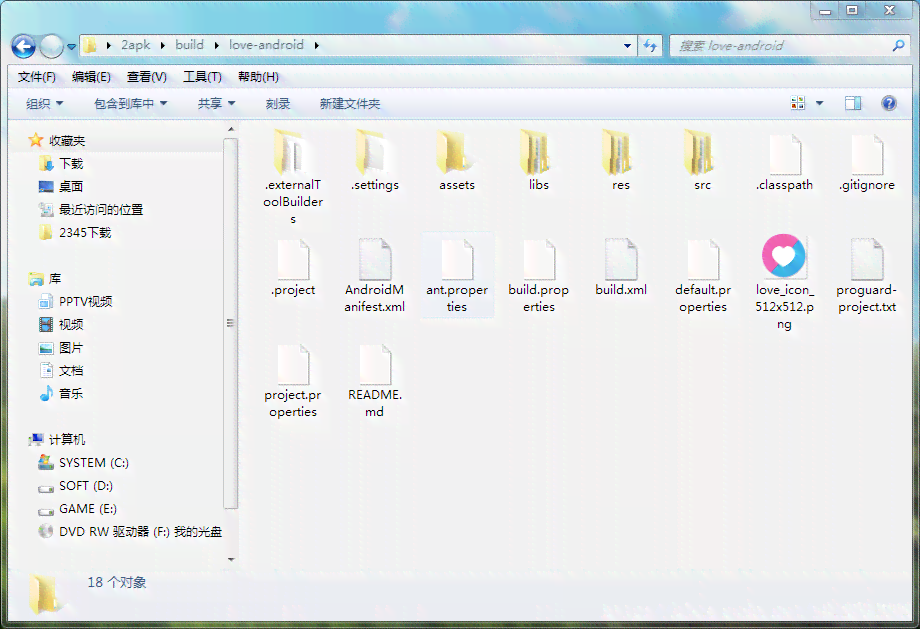Image resolution: width=920 pixels, height=629 pixels.
Task: Click the Back navigation arrow
Action: click(23, 46)
